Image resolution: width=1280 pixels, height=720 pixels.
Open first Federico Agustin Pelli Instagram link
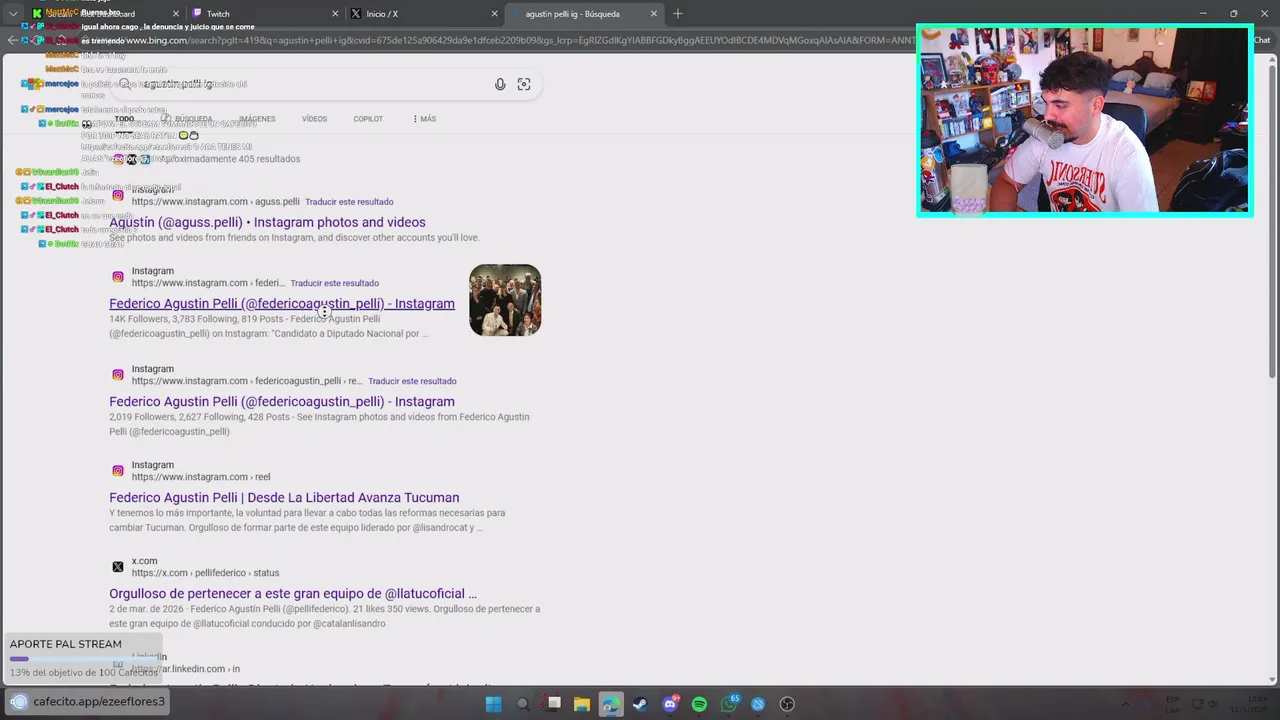pos(282,304)
